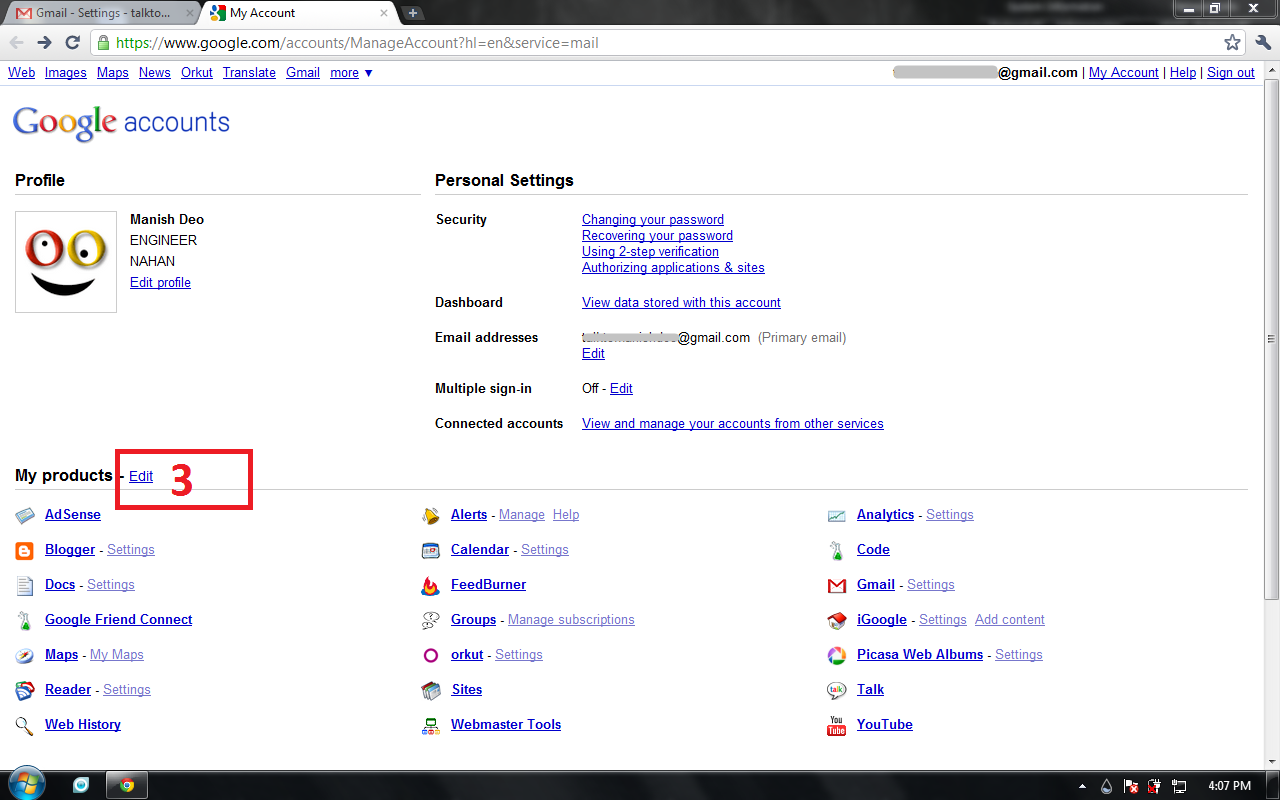1280x800 pixels.
Task: Open the Chrome wrench menu
Action: pyautogui.click(x=1263, y=43)
